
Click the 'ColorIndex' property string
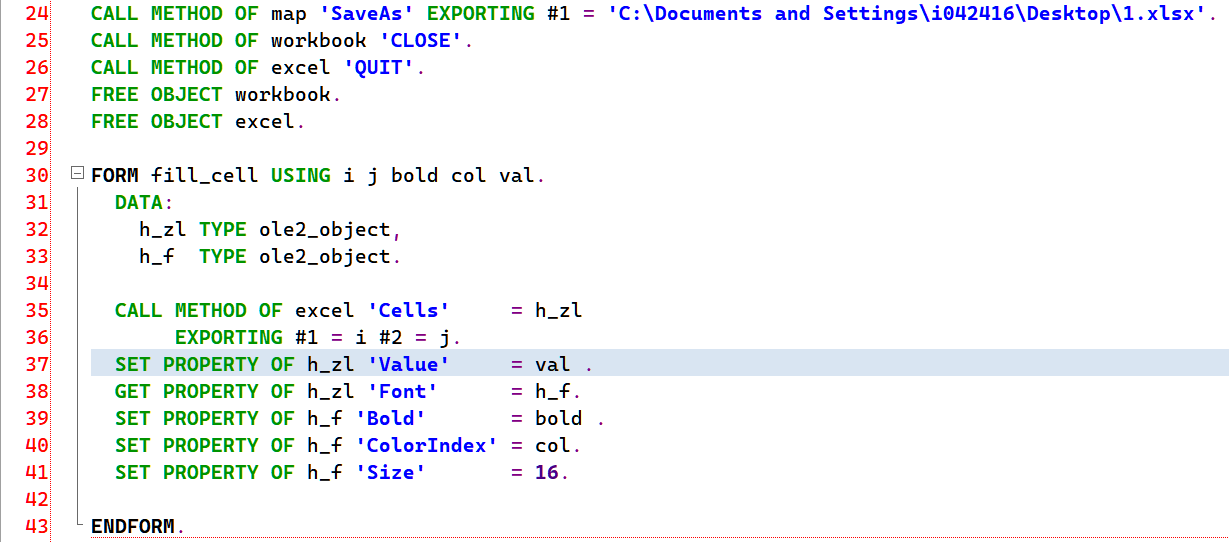pos(427,446)
